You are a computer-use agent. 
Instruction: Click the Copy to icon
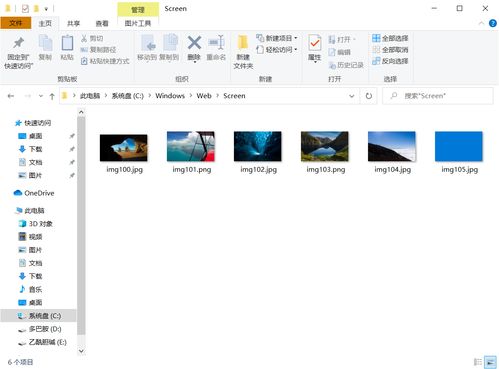coord(170,43)
